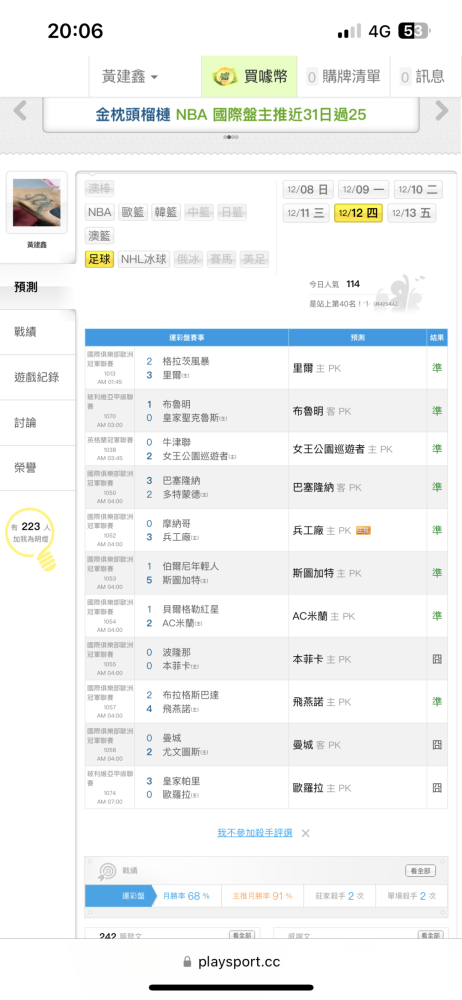Select the 足球 sport filter
Viewport: 462px width, 1000px height.
100,259
